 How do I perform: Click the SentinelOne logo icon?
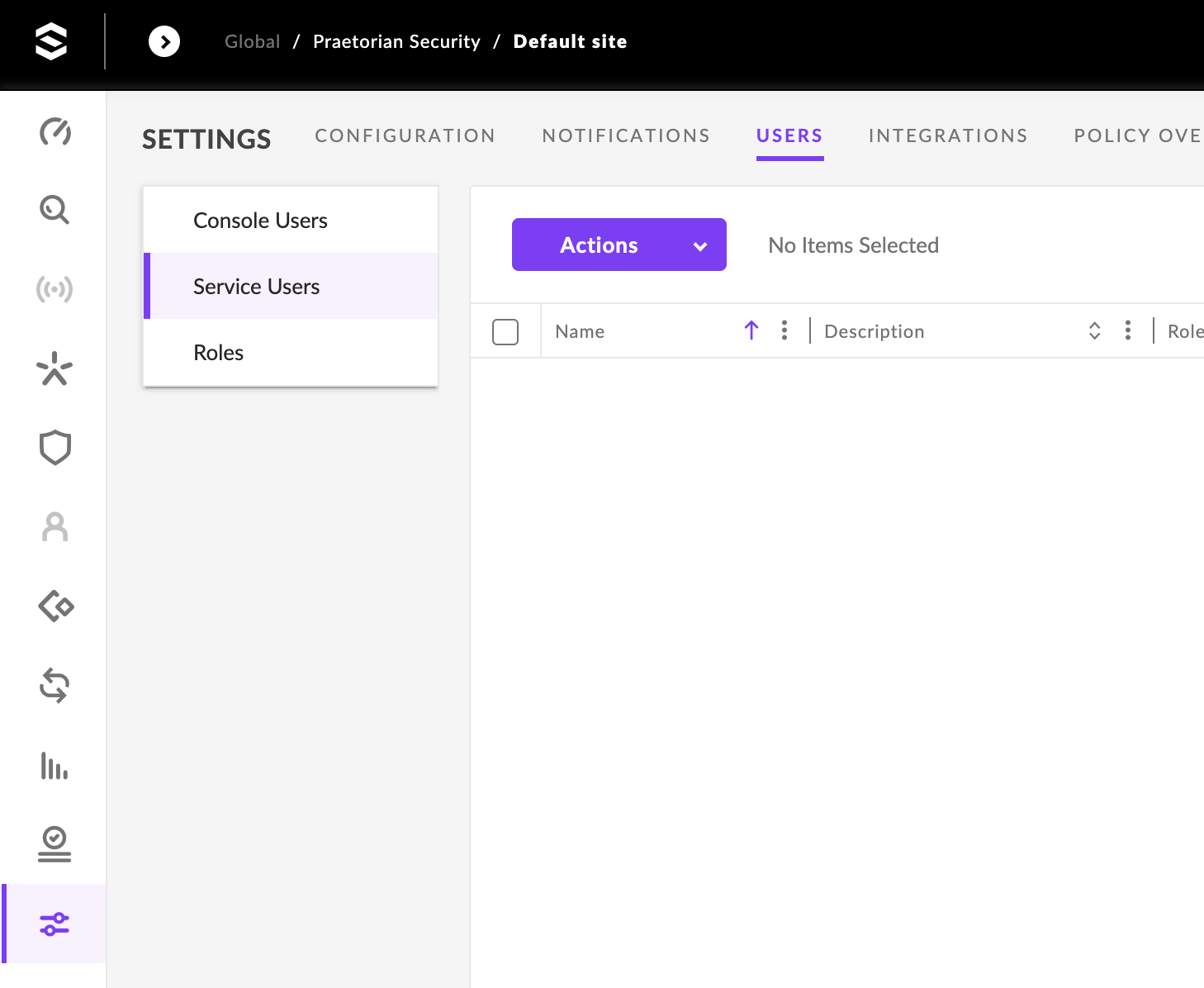click(51, 41)
